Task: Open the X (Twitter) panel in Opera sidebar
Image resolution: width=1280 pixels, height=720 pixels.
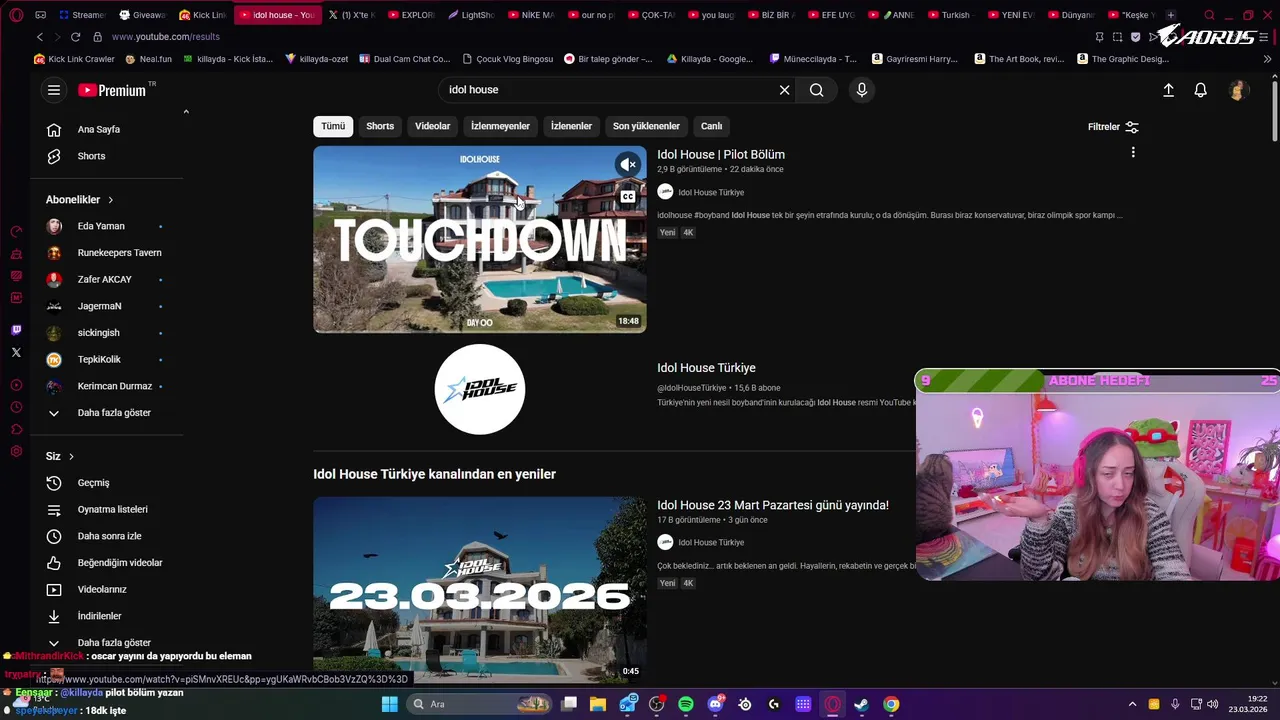Action: [x=16, y=352]
